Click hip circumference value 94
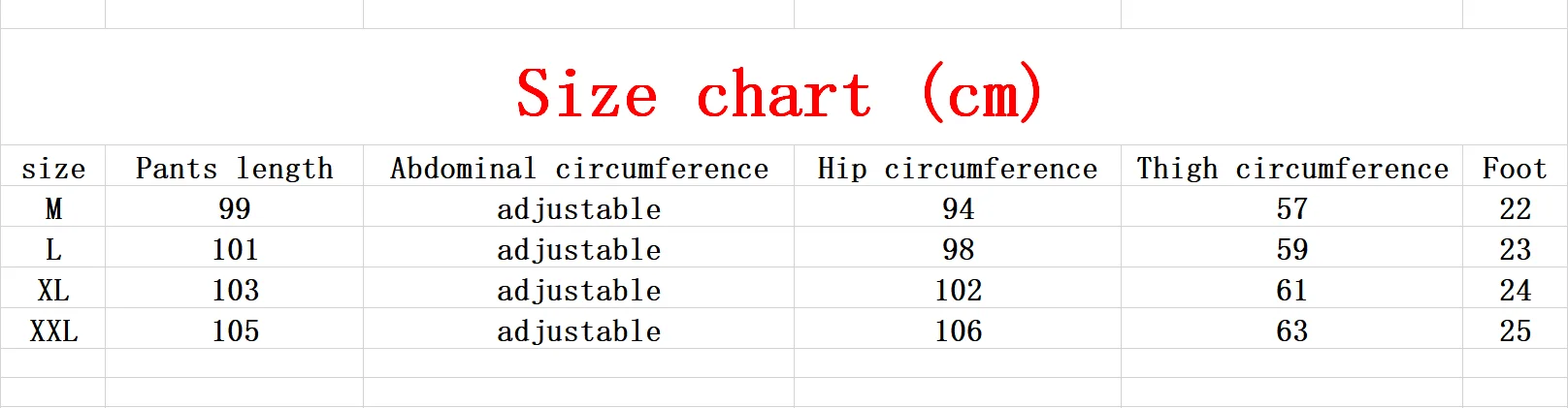The width and height of the screenshot is (1568, 408). 958,206
